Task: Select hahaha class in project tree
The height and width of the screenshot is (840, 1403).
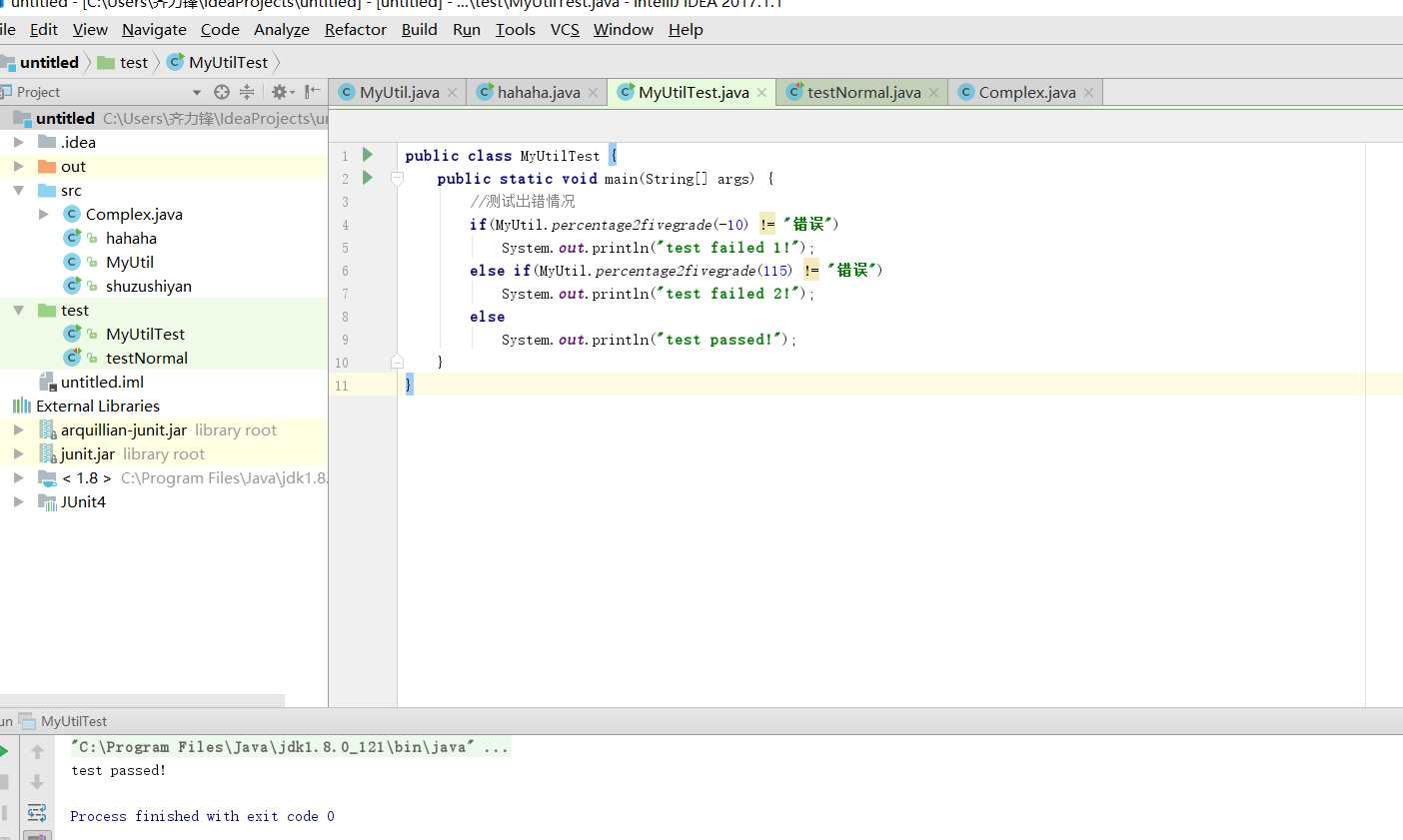Action: pos(131,238)
